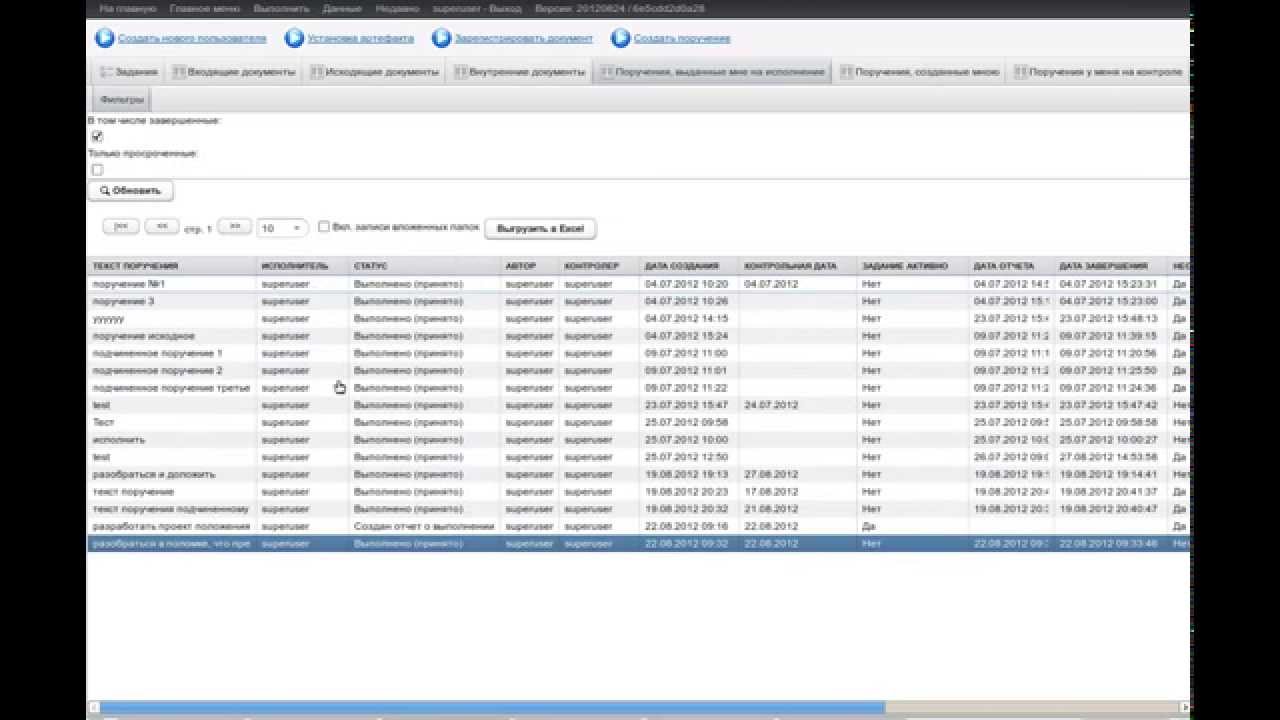This screenshot has width=1280, height=720.
Task: Open the page size dropdown showing 10
Action: [282, 228]
